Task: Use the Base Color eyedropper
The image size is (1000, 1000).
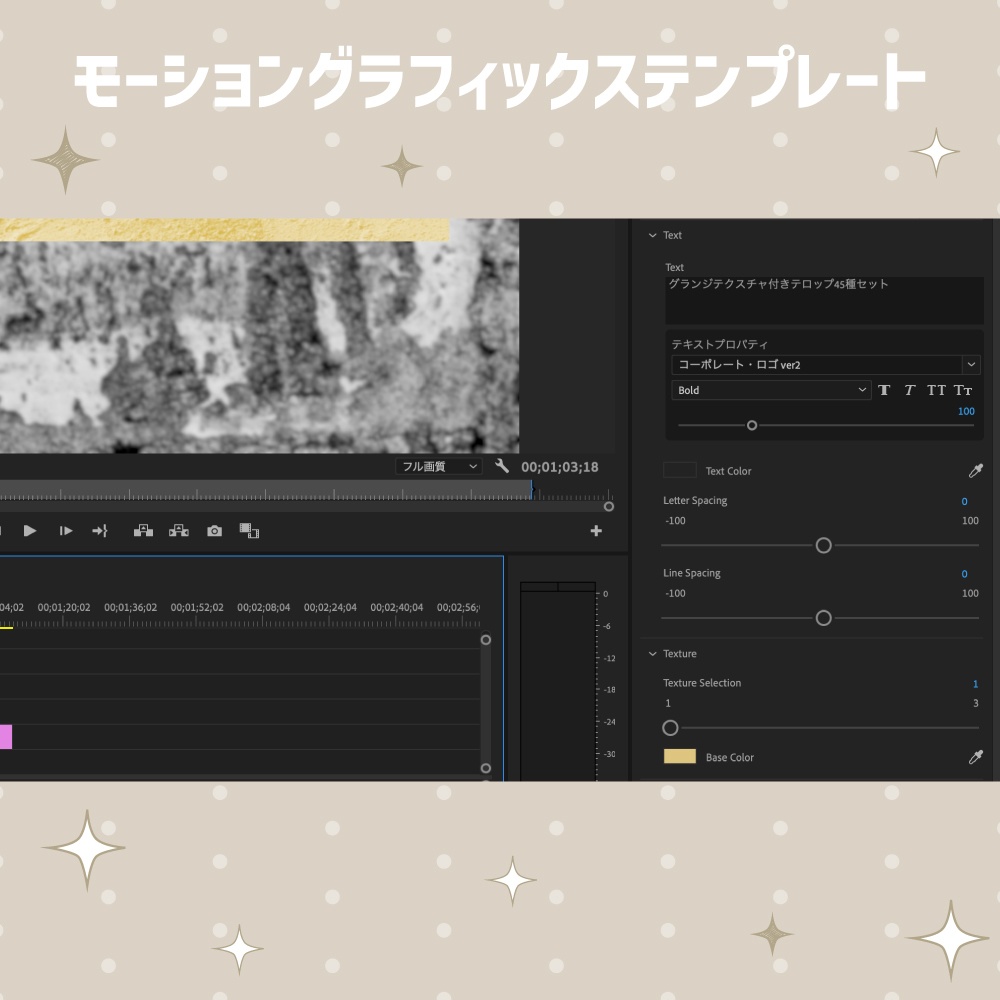Action: (x=976, y=757)
